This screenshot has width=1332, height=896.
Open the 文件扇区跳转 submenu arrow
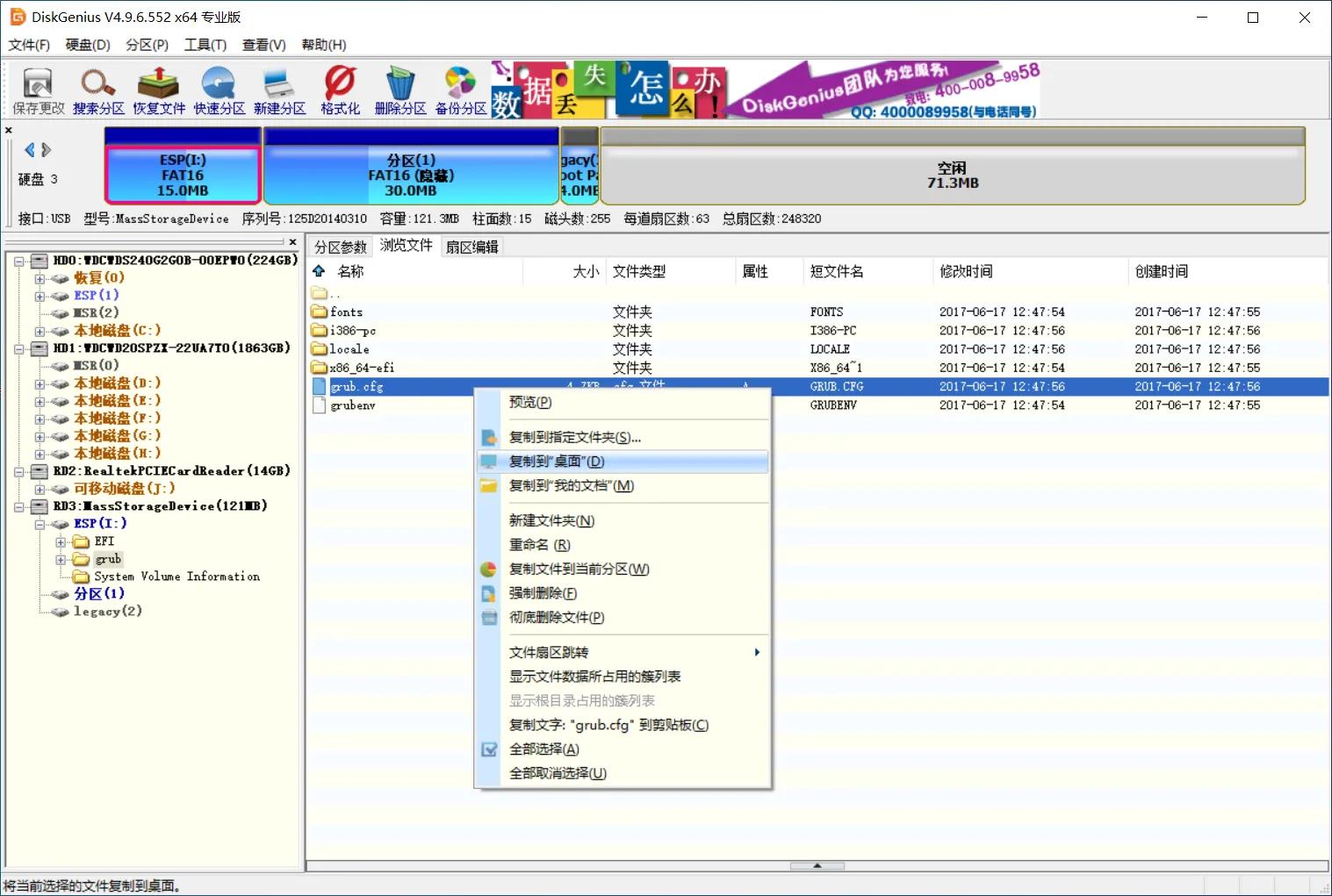pyautogui.click(x=755, y=652)
